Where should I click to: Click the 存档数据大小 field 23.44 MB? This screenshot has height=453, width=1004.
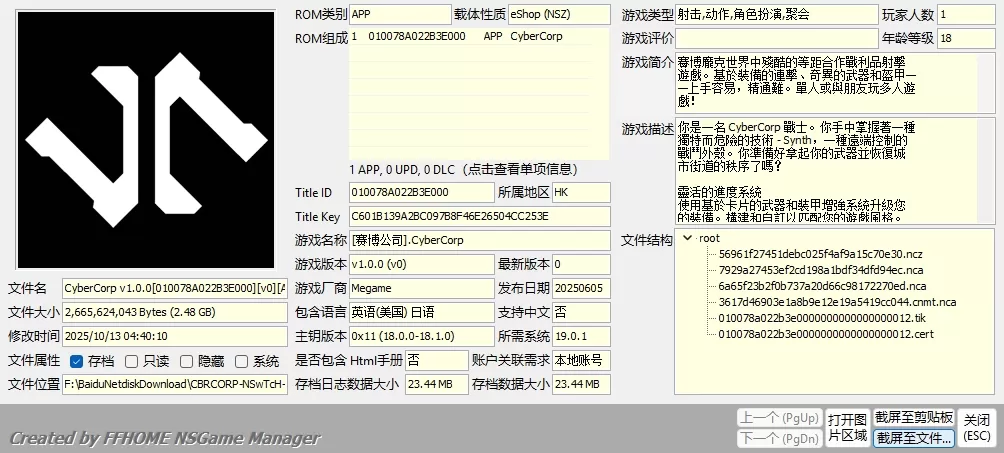[x=581, y=384]
